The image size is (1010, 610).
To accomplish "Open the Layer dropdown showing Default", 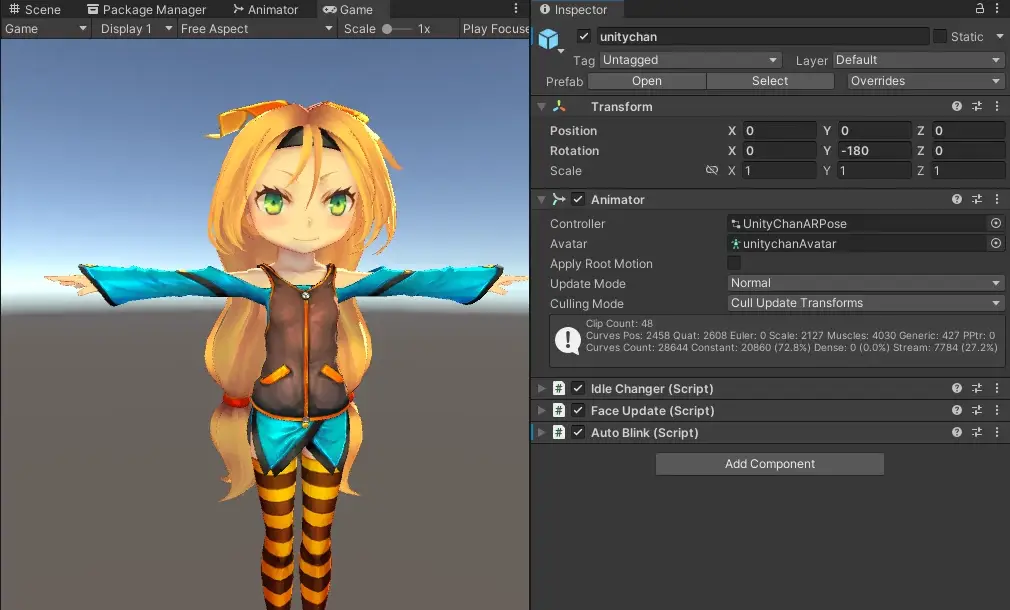I will pyautogui.click(x=919, y=60).
